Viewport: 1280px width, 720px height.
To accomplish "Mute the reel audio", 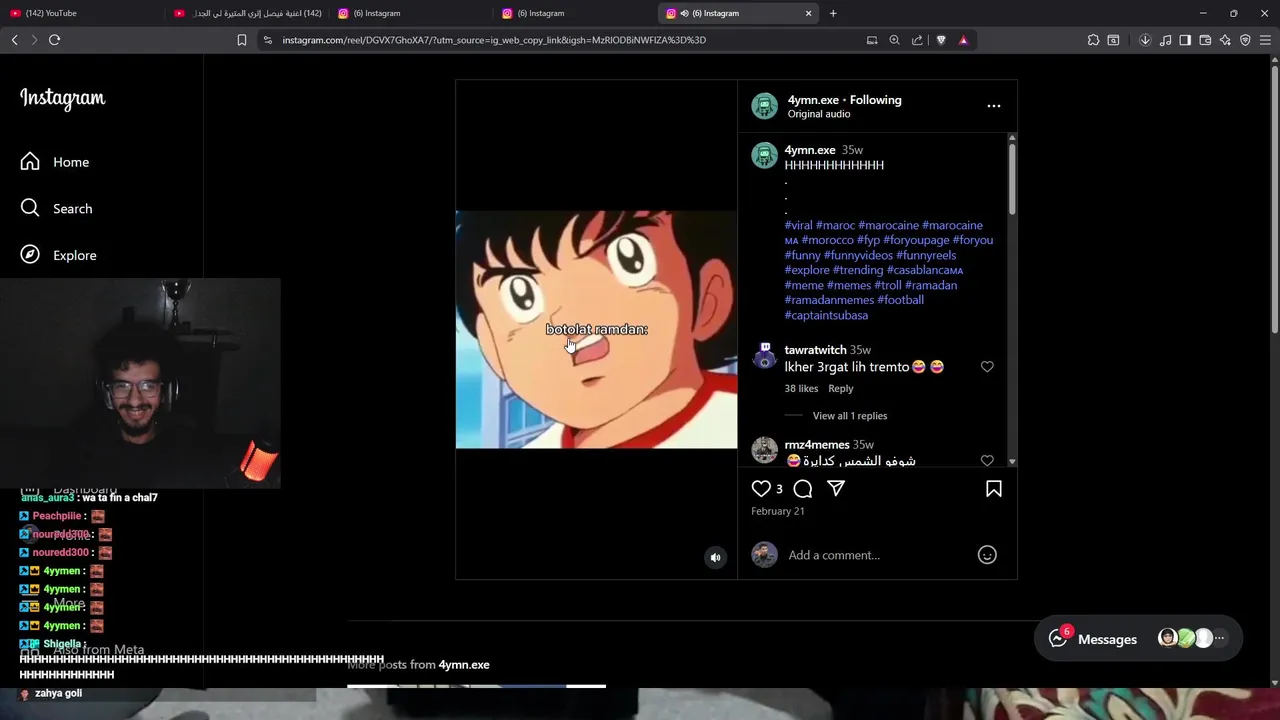I will (715, 558).
